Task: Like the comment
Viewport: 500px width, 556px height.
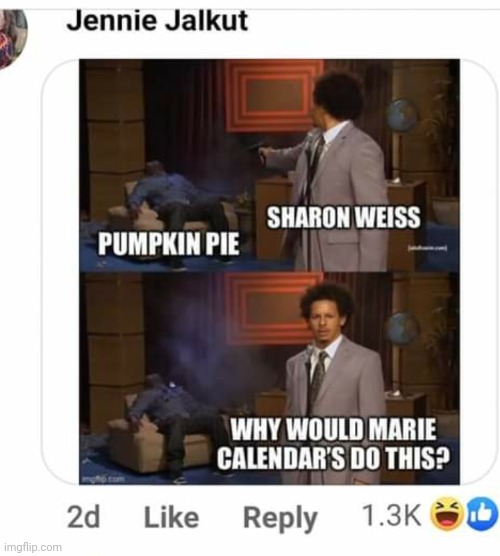Action: point(172,517)
